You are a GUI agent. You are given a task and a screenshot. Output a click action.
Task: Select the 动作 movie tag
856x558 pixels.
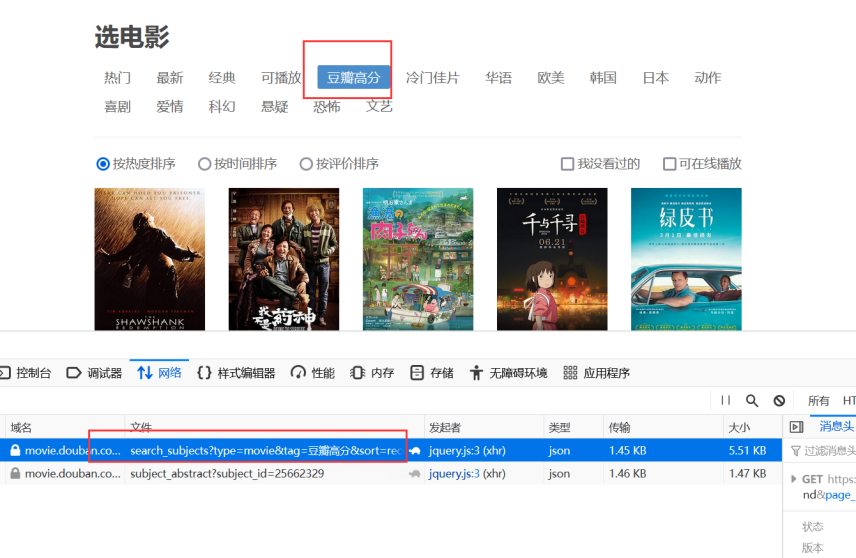[708, 78]
